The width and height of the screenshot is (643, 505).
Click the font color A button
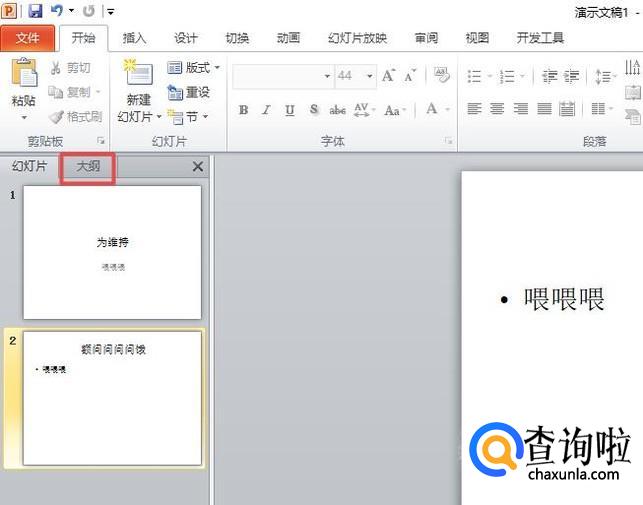coord(431,109)
